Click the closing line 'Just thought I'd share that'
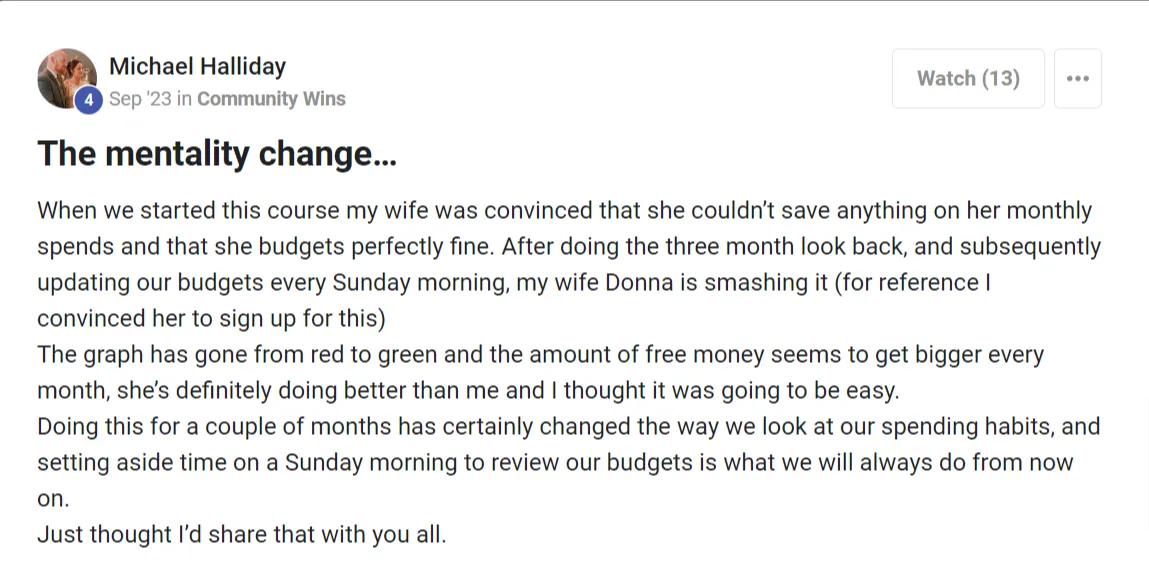 (242, 535)
